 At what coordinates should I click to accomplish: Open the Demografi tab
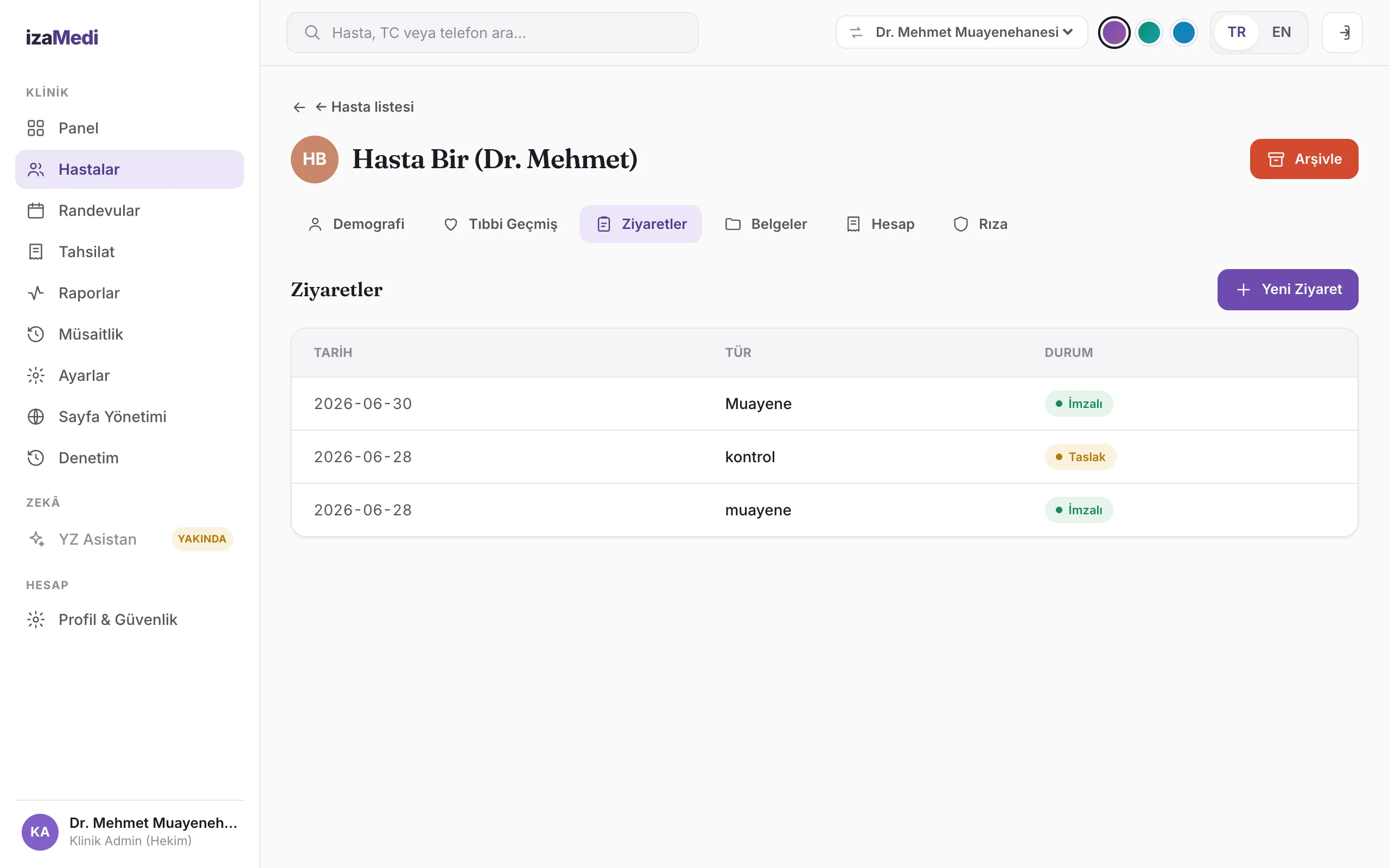pos(356,224)
